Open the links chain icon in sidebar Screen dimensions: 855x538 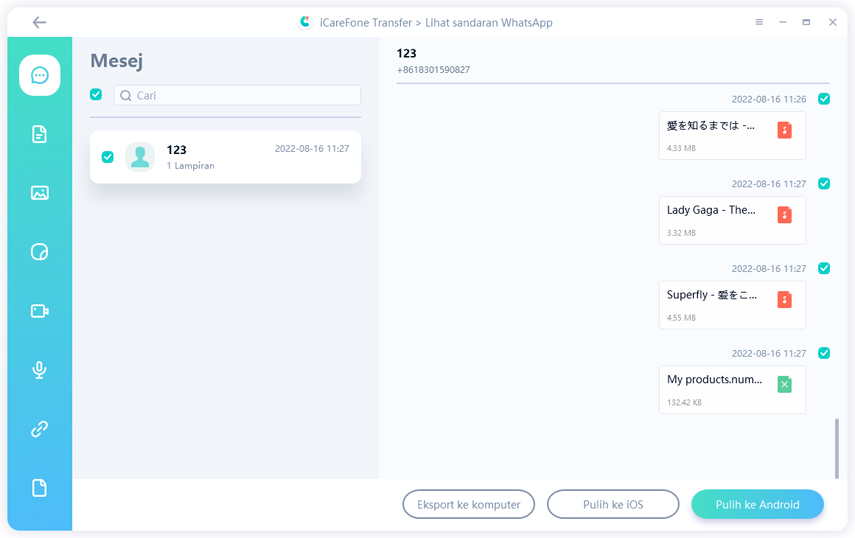tap(39, 429)
